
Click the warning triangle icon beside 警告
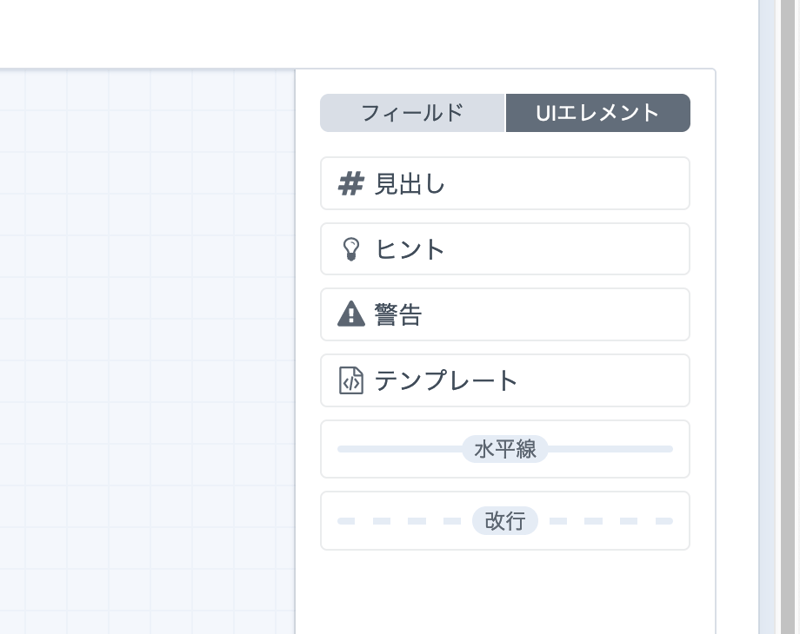coord(351,315)
